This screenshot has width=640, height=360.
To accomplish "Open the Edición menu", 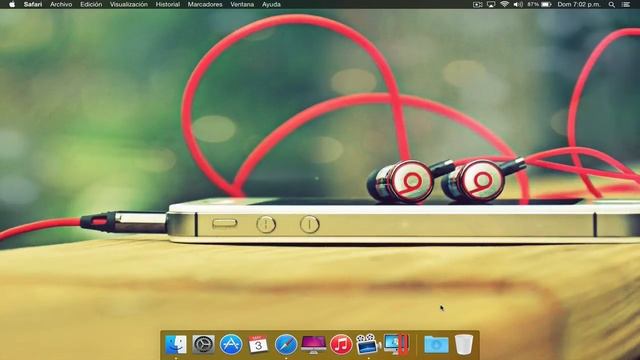I will (91, 4).
